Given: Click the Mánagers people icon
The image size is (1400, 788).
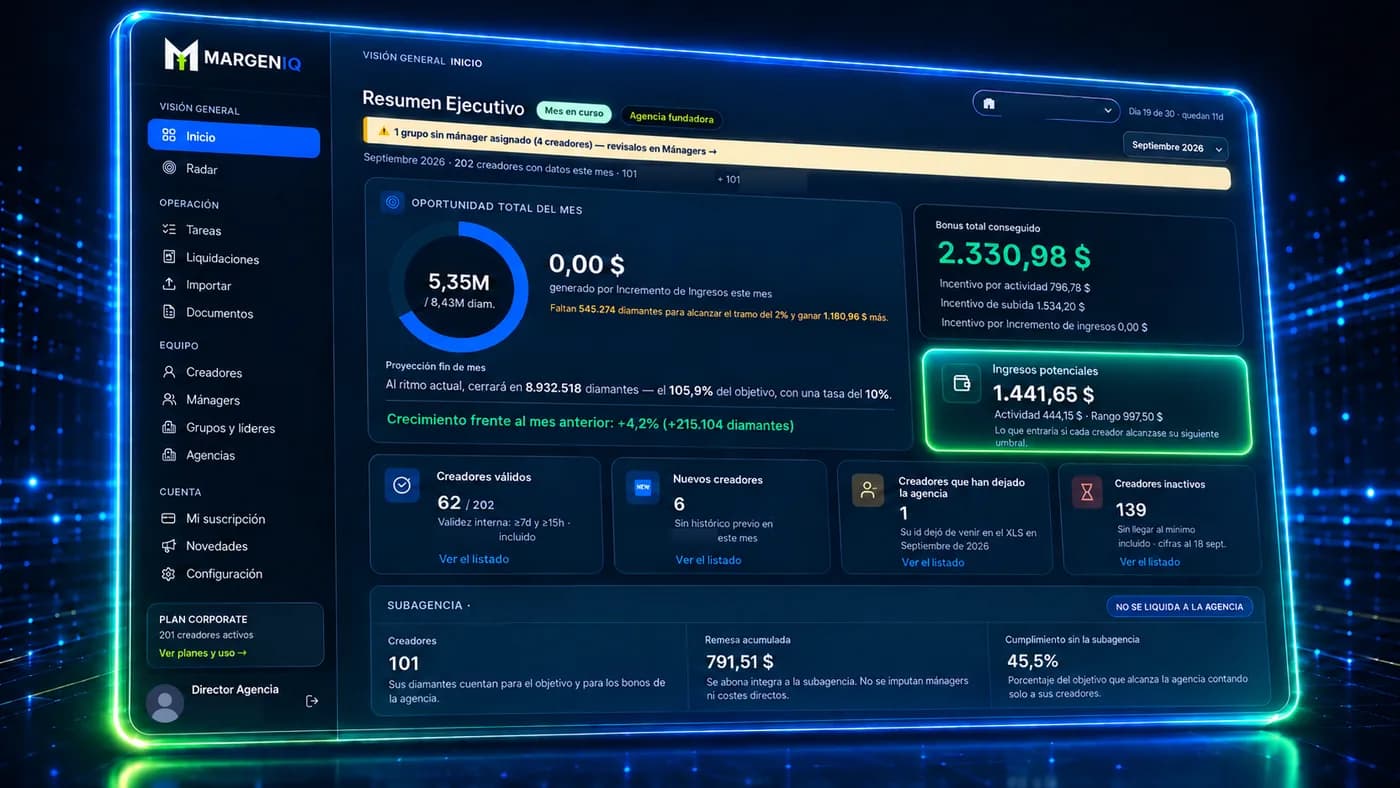Looking at the screenshot, I should pos(169,399).
